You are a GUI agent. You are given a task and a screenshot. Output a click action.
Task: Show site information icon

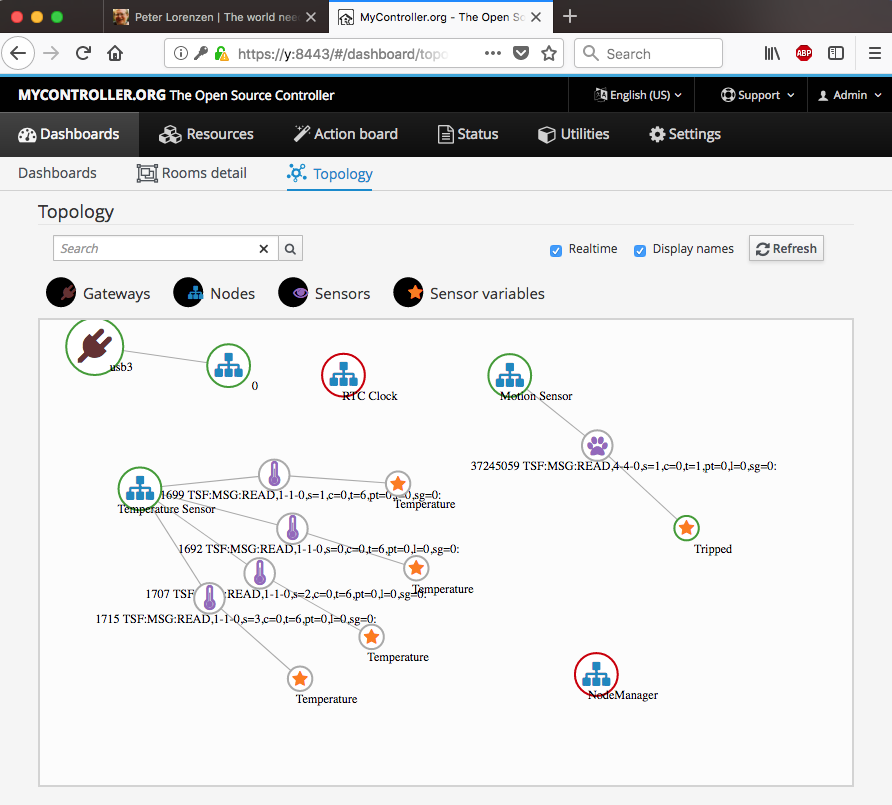[x=180, y=53]
